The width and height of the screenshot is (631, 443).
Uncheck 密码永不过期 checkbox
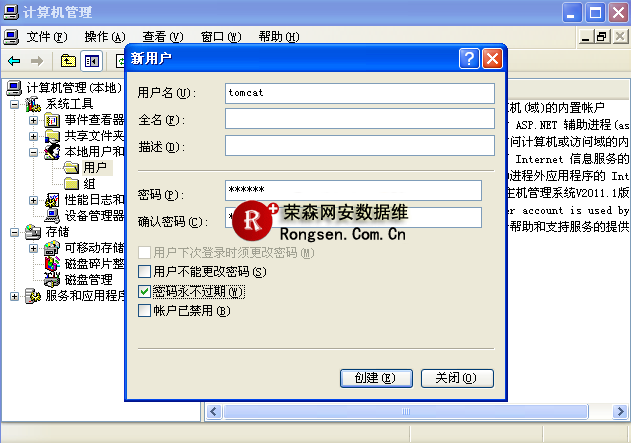click(145, 291)
